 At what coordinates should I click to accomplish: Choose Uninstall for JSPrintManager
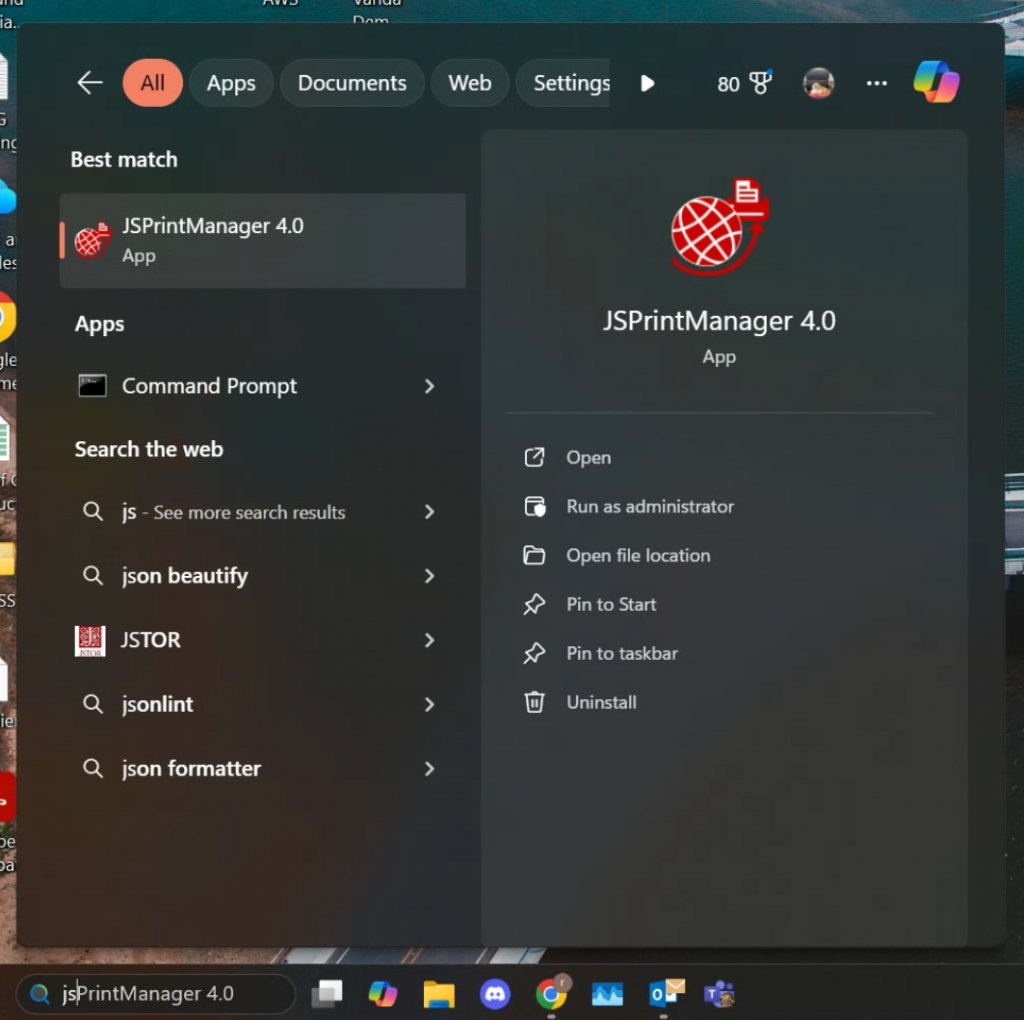601,702
